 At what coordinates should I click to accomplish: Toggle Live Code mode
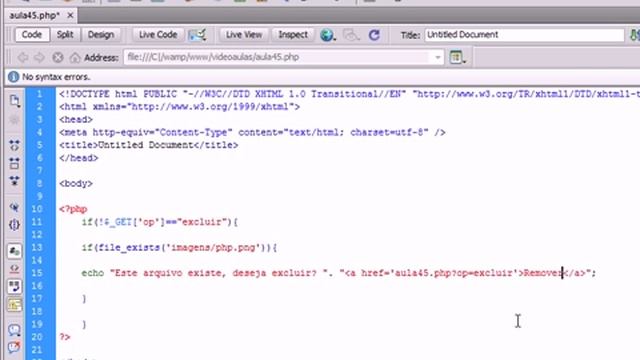[x=158, y=35]
